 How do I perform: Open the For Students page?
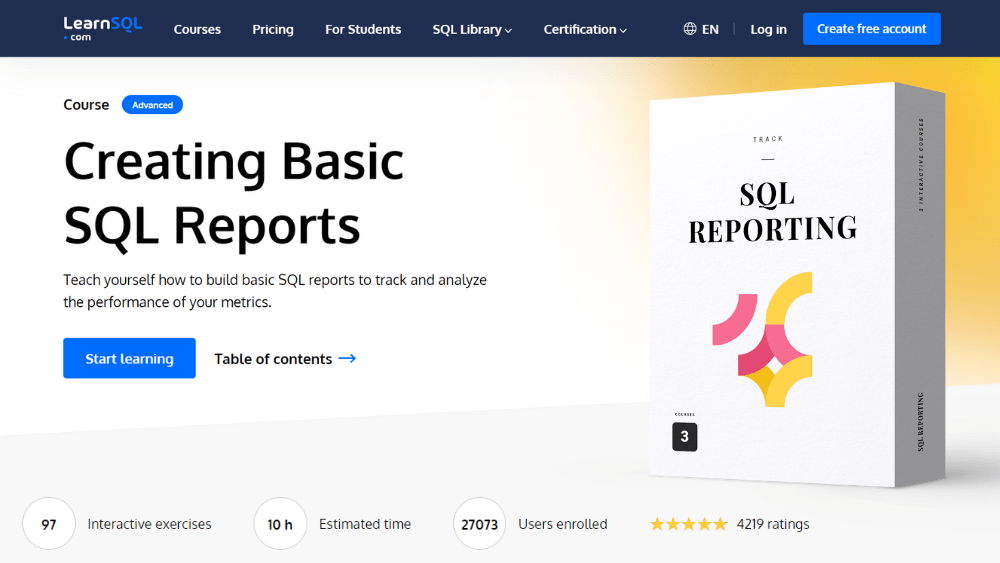point(363,29)
